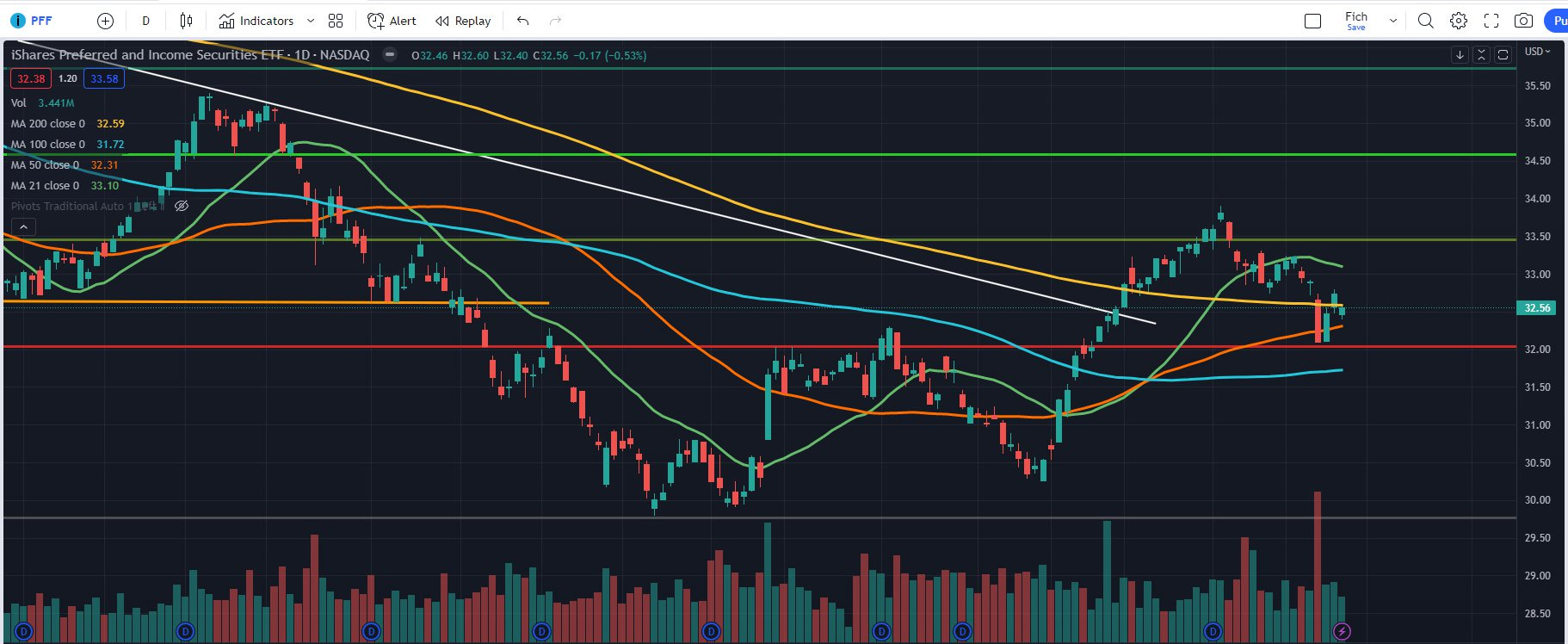Expand the manage layouts dropdown arrow

tap(1393, 21)
